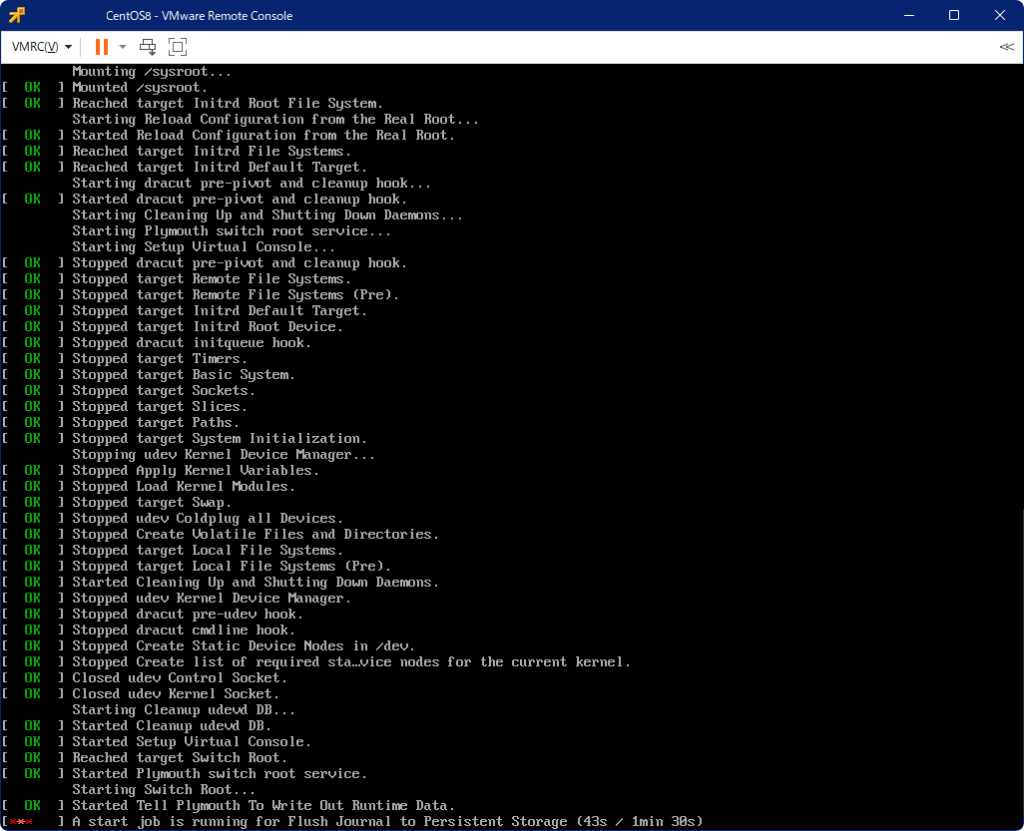The width and height of the screenshot is (1024, 831).
Task: Open the VMRC menu
Action: pos(33,46)
